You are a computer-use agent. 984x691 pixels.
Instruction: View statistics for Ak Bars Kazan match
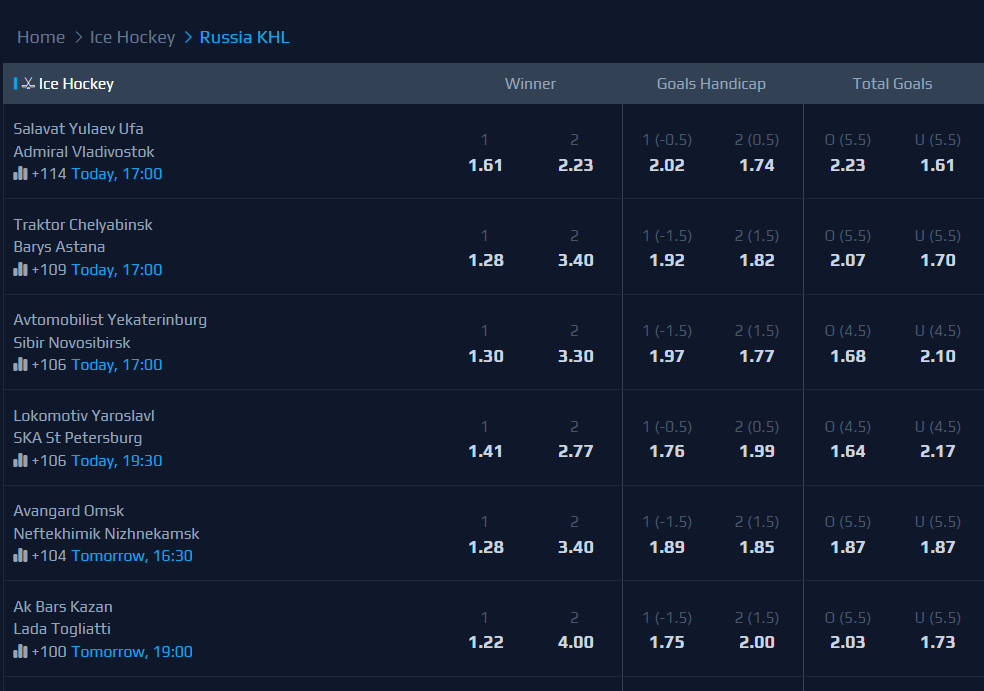pyautogui.click(x=18, y=651)
